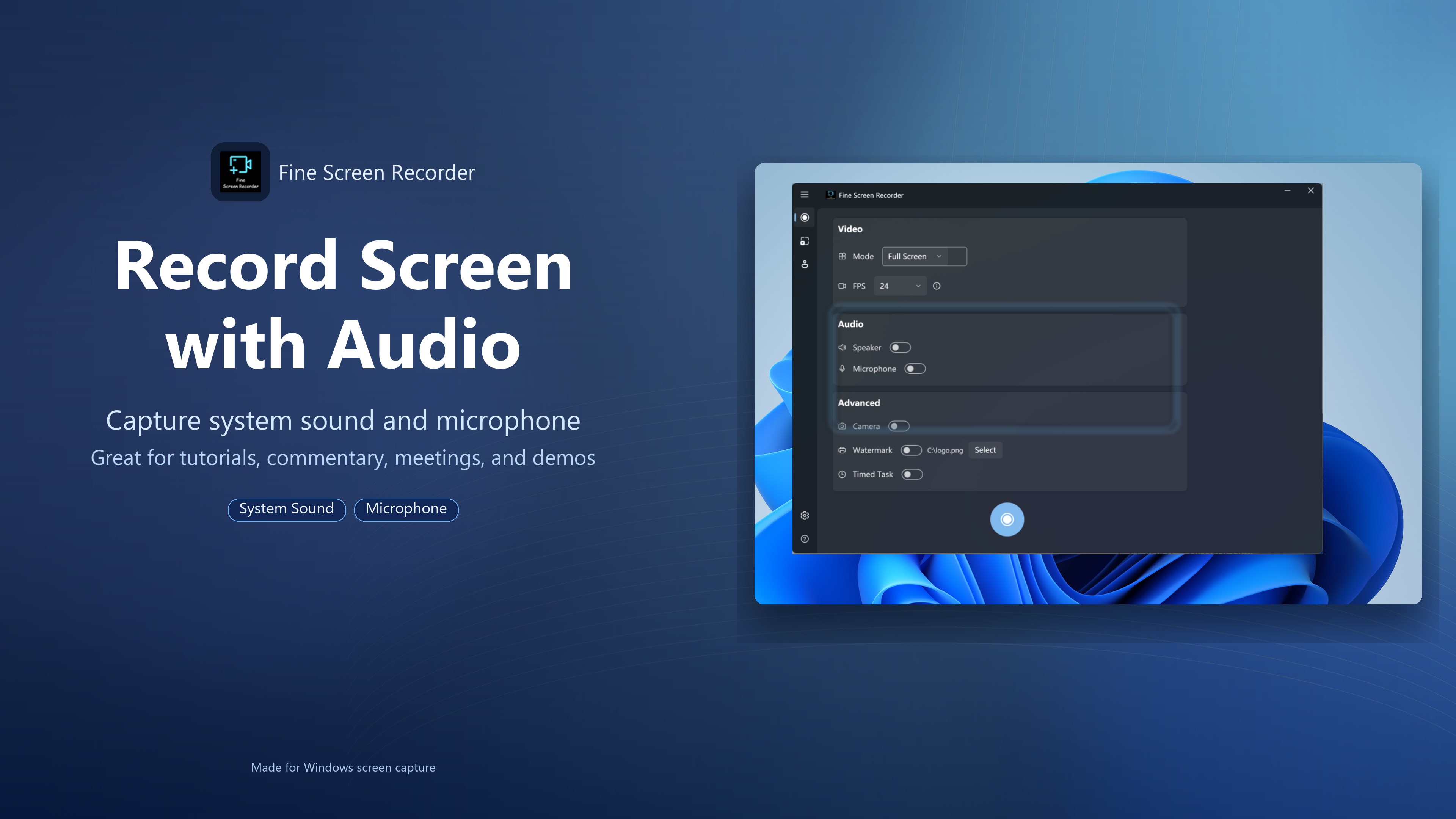Click the 'Fine Screen Recorder' window title
1456x819 pixels.
click(x=871, y=195)
